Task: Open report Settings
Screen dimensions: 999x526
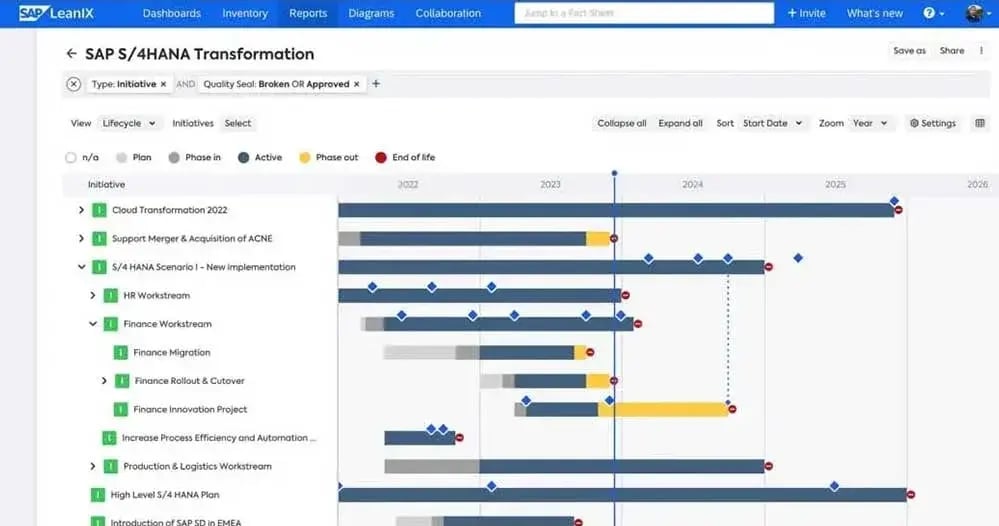Action: click(933, 123)
